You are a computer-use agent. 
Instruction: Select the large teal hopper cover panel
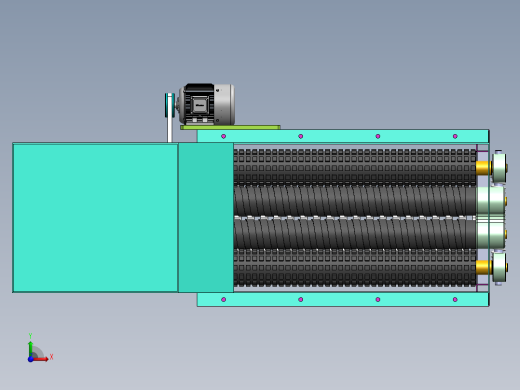95,218
